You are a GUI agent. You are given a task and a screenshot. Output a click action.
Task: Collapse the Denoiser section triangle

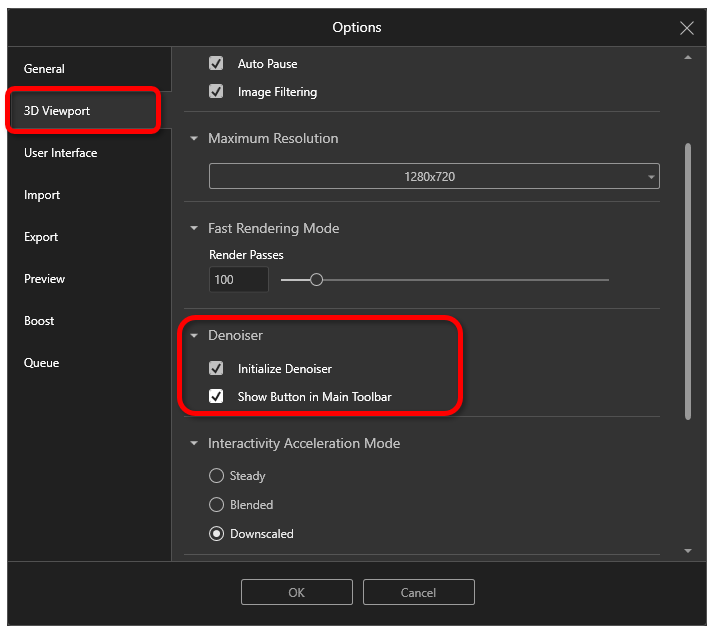tap(194, 335)
